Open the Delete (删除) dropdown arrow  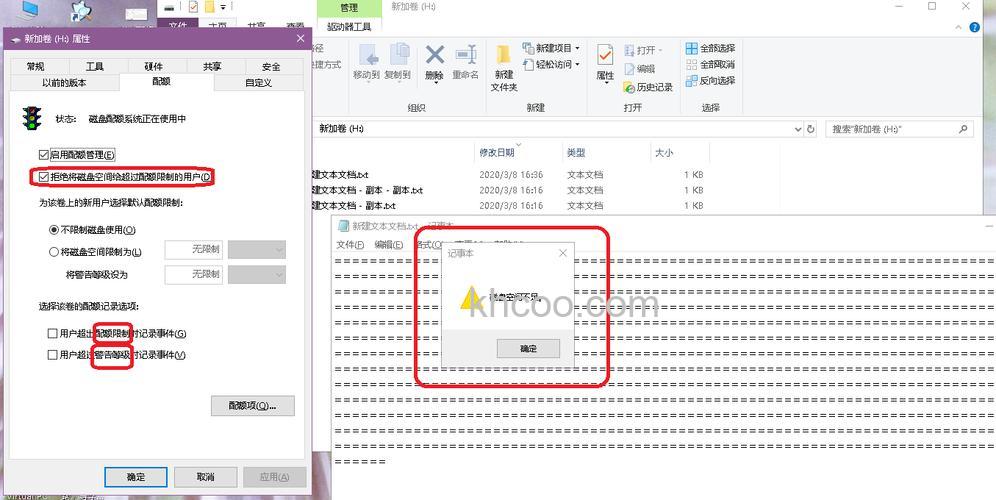(434, 84)
